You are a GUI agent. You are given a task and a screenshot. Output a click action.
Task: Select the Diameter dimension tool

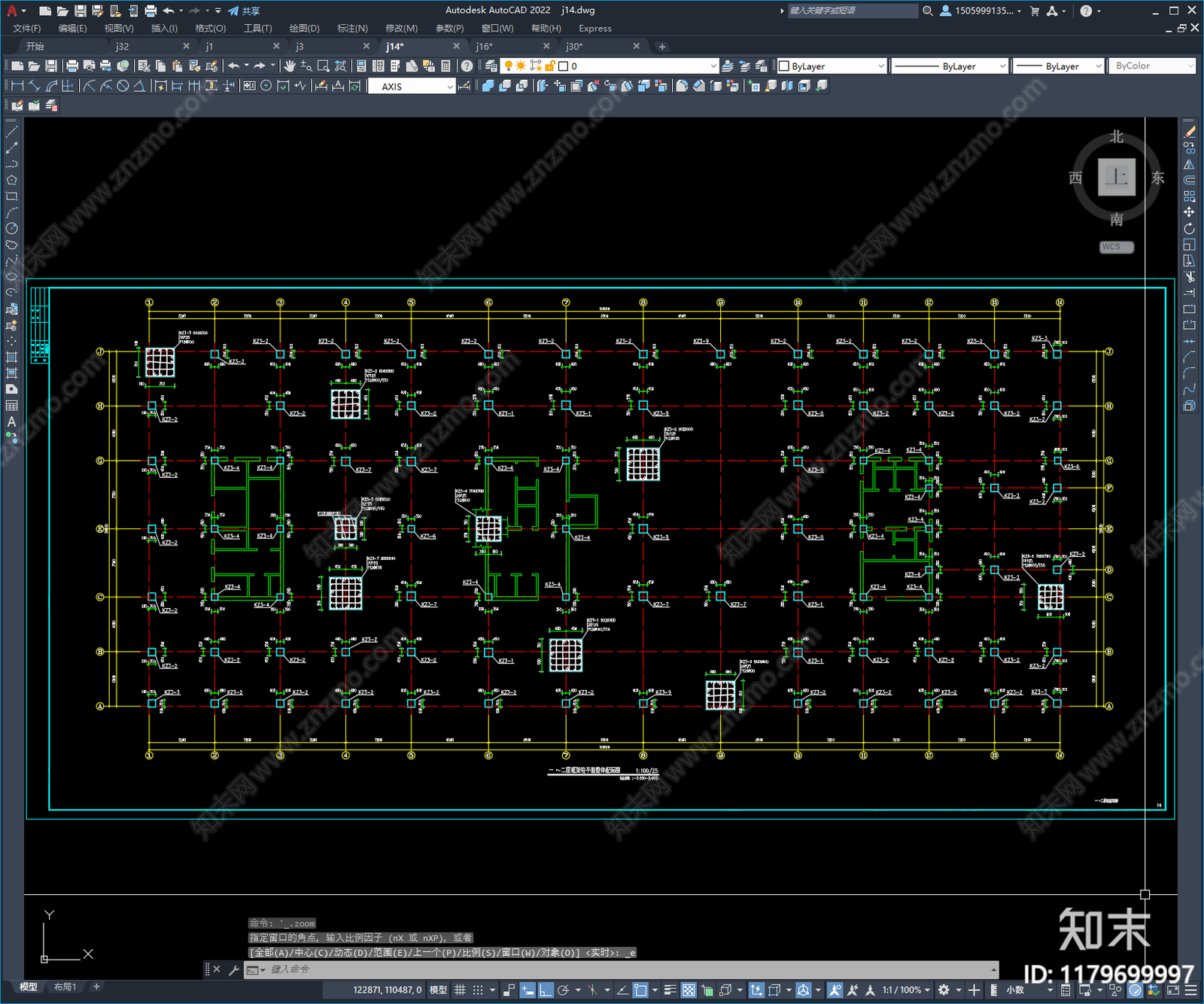click(123, 86)
